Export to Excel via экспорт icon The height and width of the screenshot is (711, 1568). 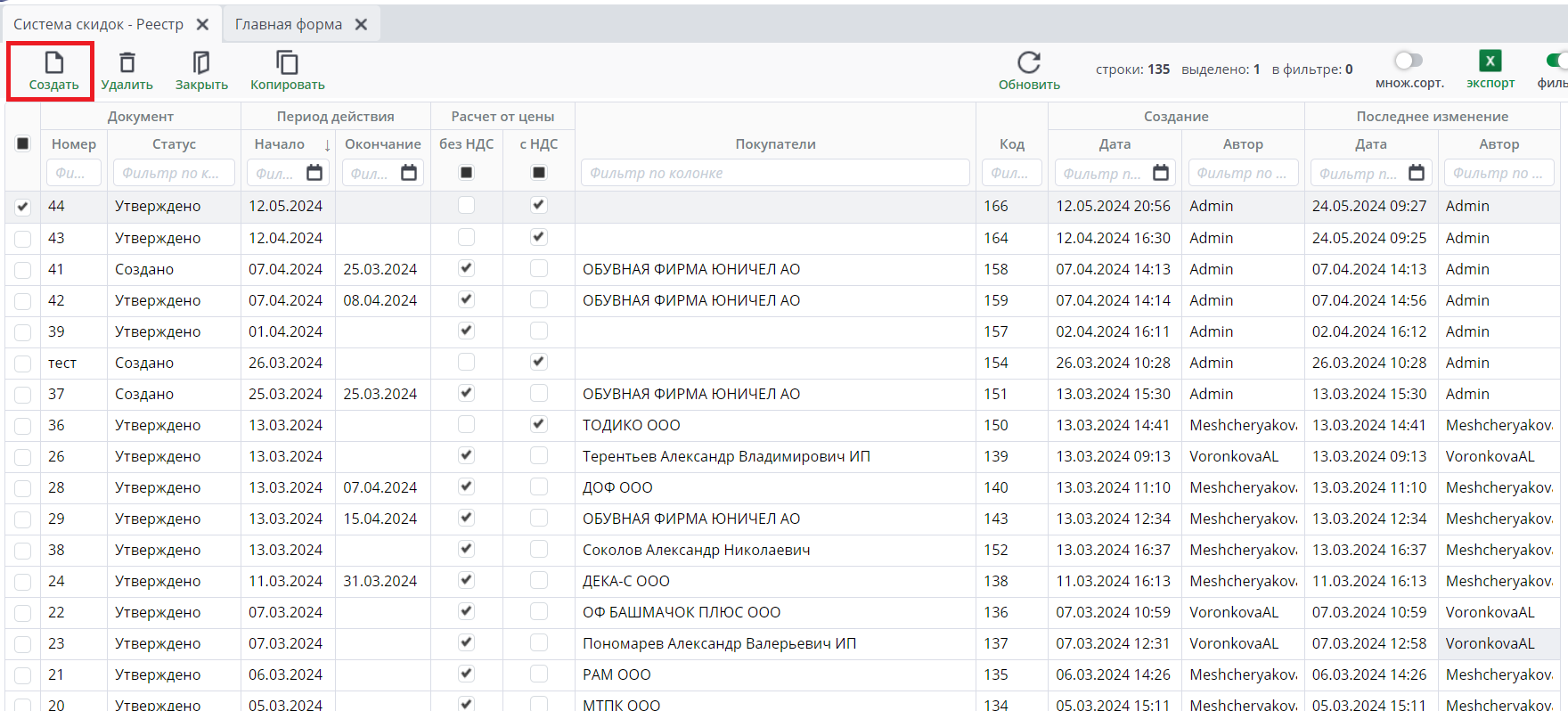coord(1490,61)
